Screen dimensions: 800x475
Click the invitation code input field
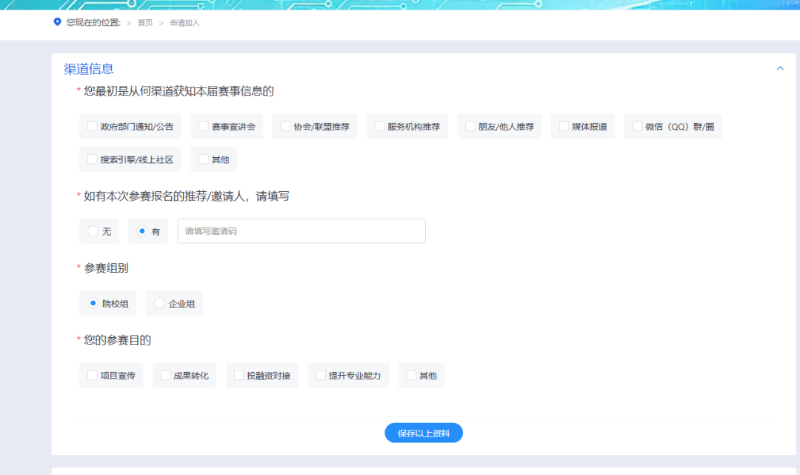coord(301,231)
